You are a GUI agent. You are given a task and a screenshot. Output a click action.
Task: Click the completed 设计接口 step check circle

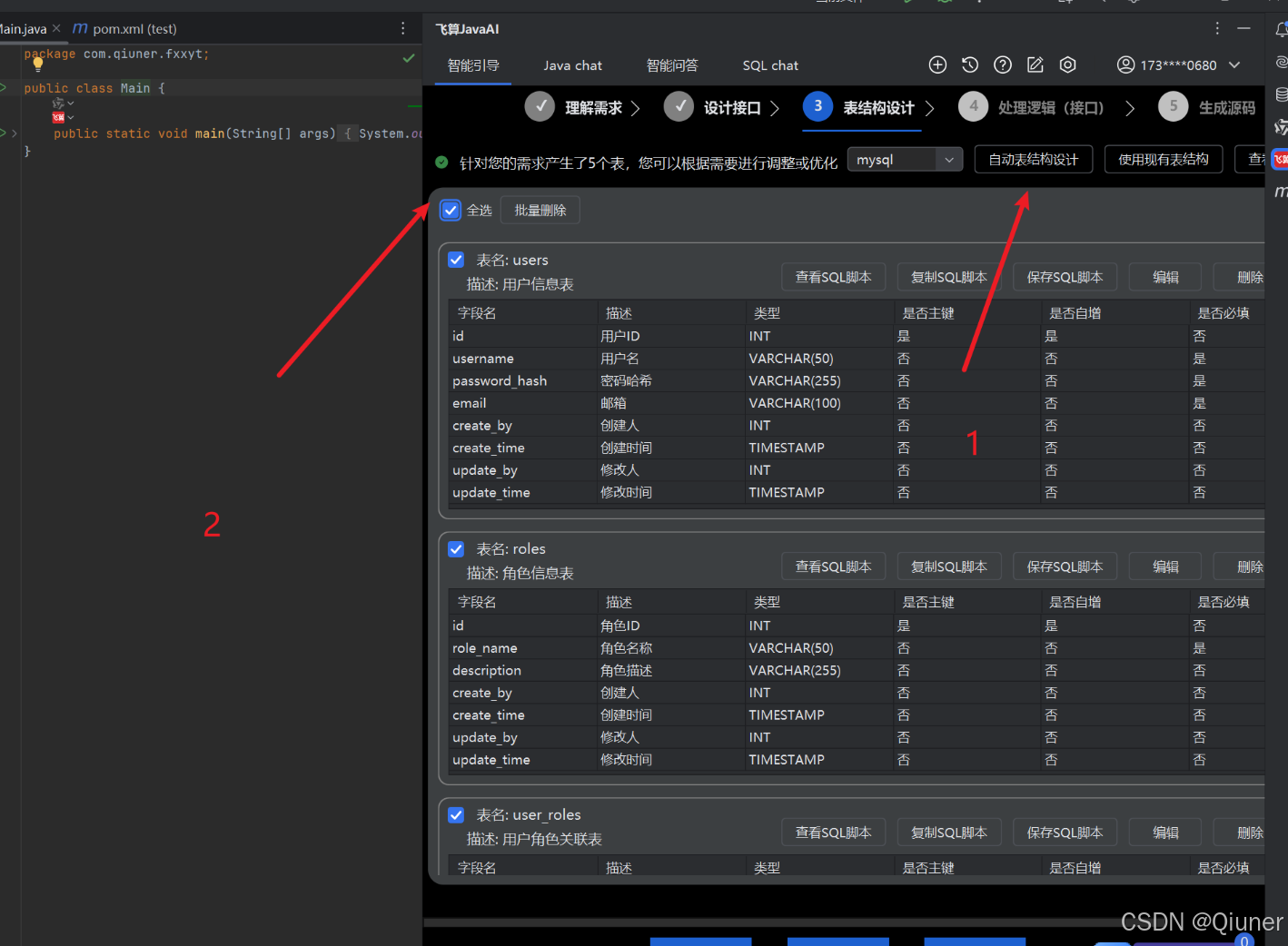(x=679, y=106)
